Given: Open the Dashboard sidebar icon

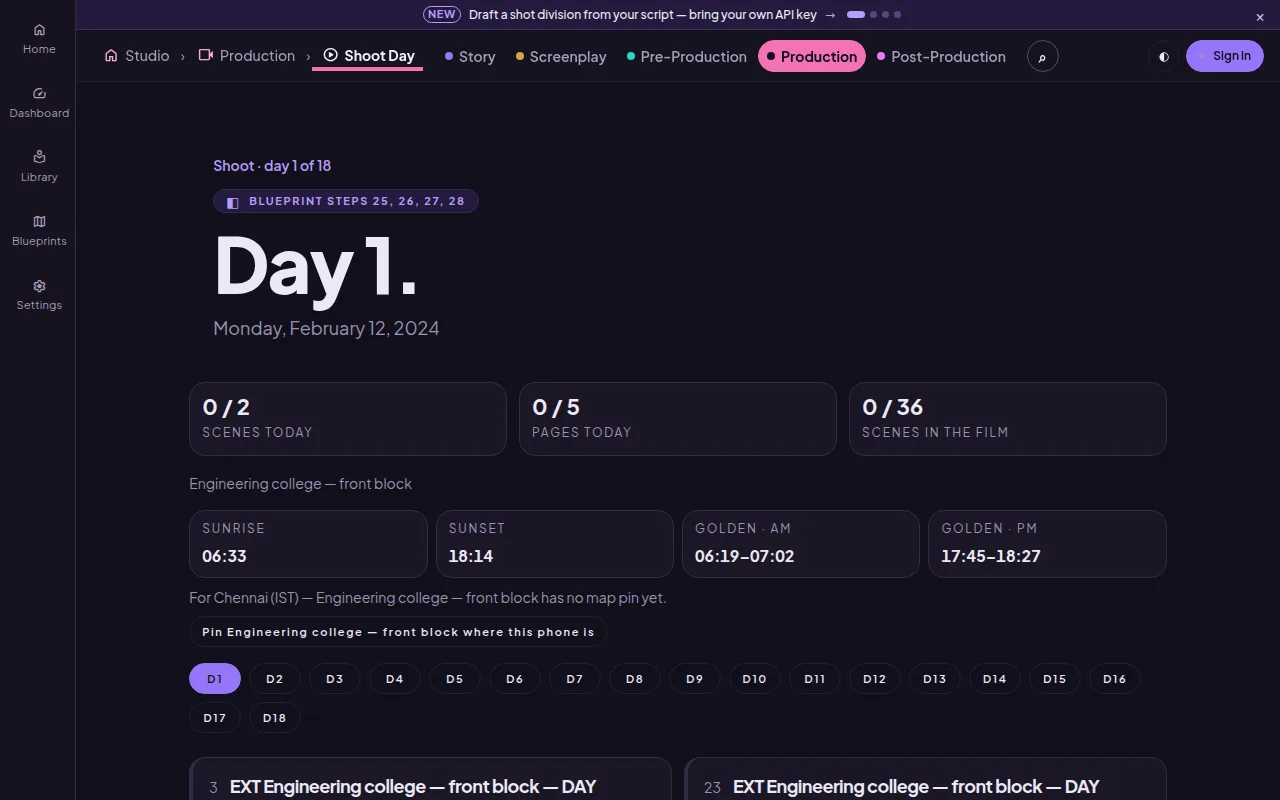Looking at the screenshot, I should [39, 102].
